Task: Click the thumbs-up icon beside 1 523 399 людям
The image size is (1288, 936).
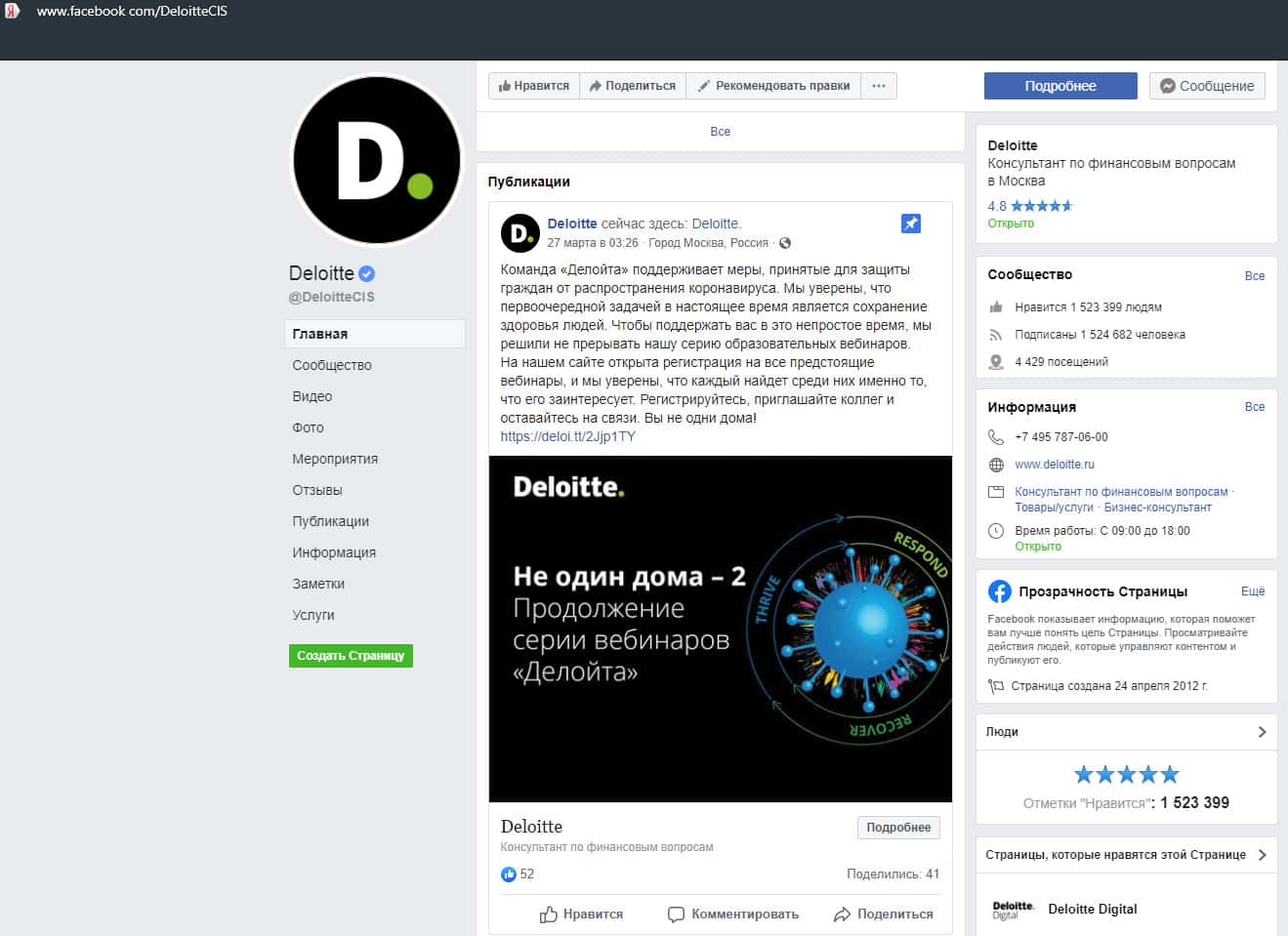Action: (996, 307)
